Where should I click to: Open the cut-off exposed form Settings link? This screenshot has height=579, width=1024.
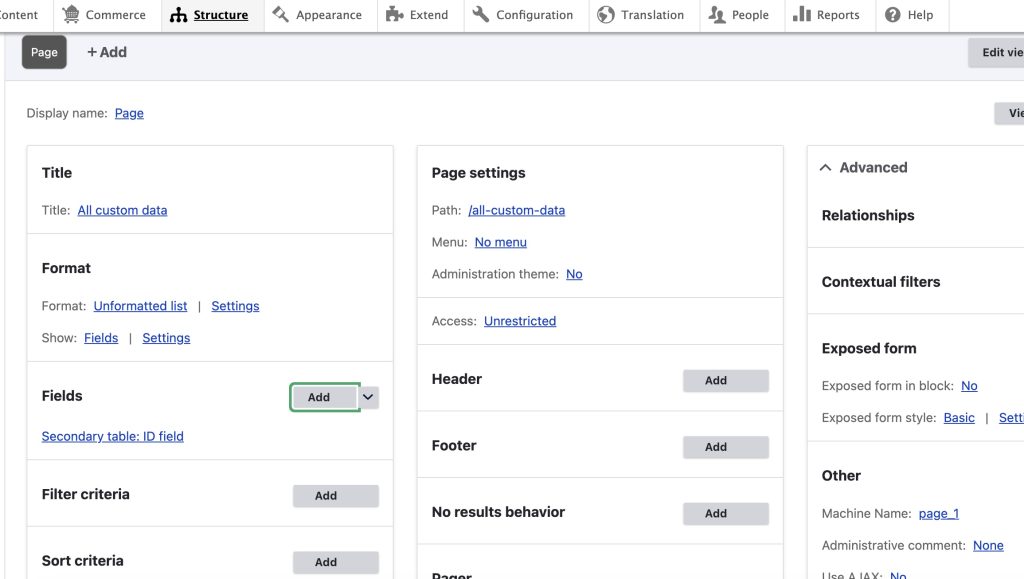click(x=1012, y=418)
